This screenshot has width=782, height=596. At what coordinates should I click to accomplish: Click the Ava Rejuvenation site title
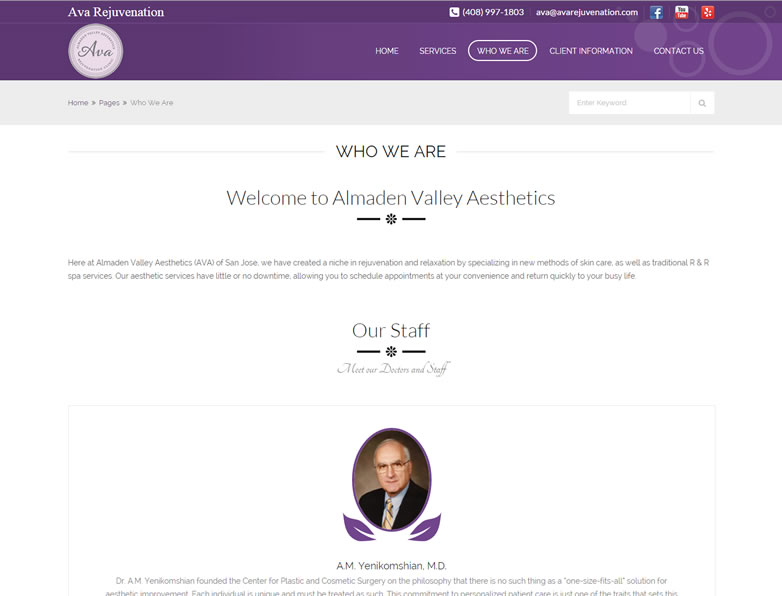coord(116,12)
